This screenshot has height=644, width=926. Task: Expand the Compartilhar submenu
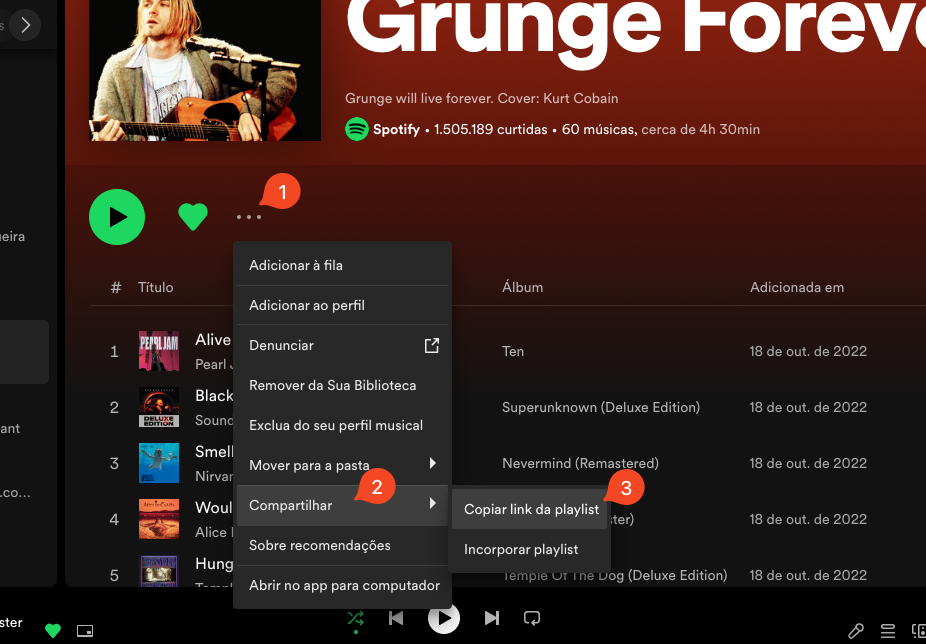pos(342,505)
